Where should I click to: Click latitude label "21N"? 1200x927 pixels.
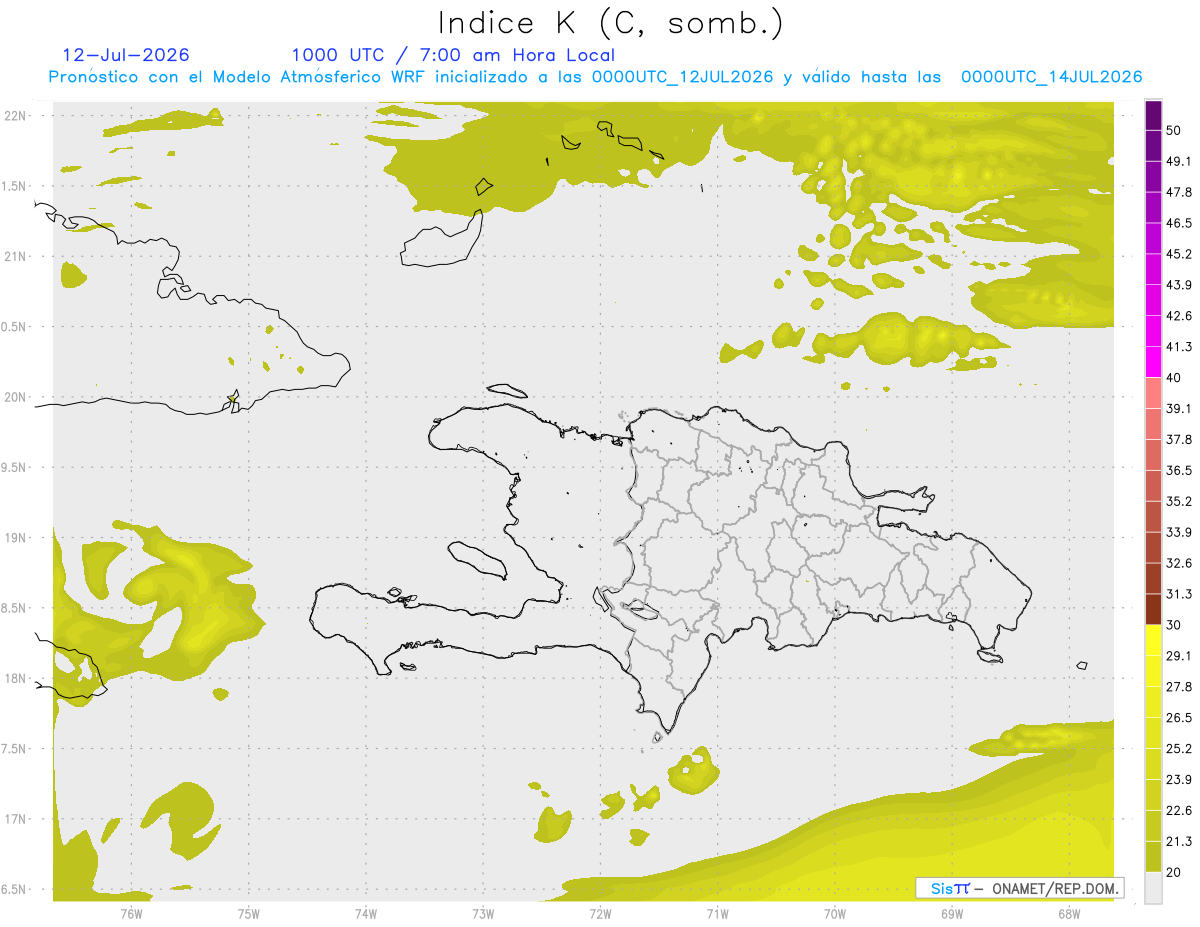(x=16, y=256)
